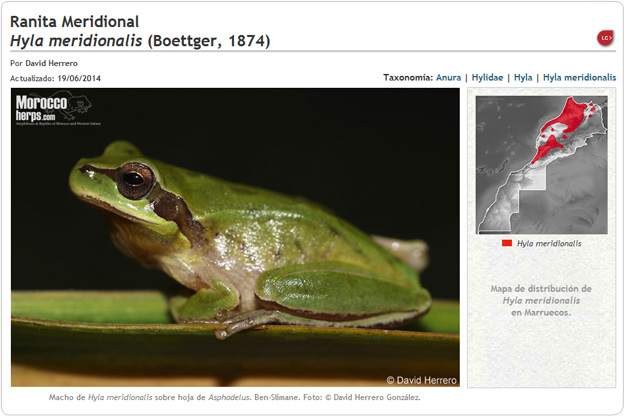The width and height of the screenshot is (624, 416).
Task: Click the scientific name heading Hyla meridionalis (Boettger, 1874)
Action: pyautogui.click(x=140, y=41)
